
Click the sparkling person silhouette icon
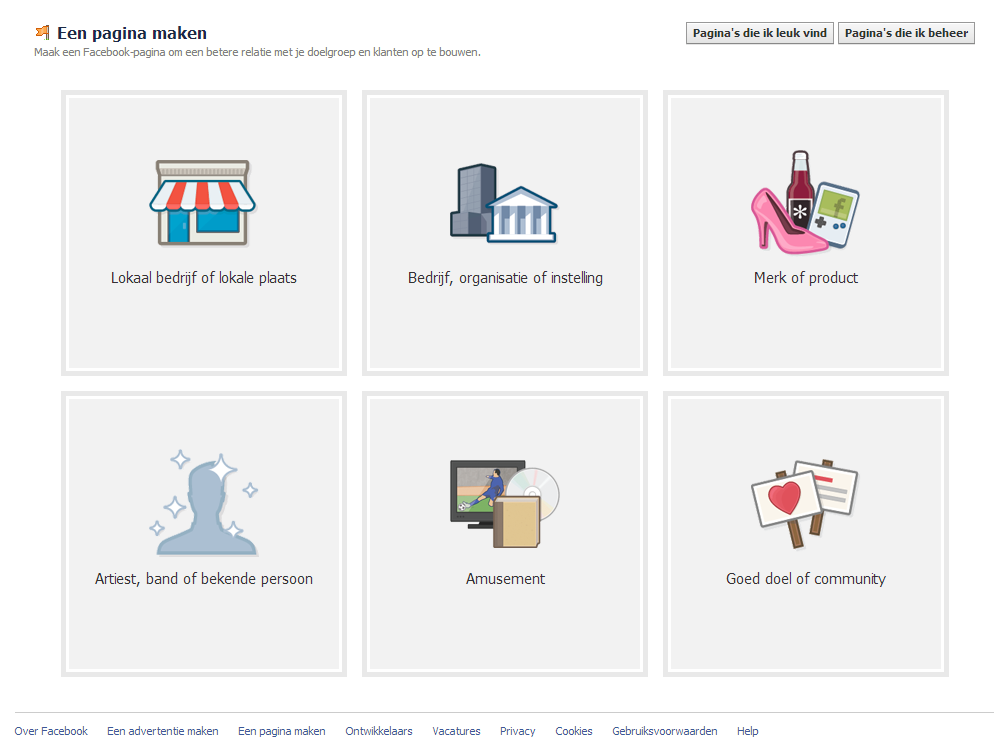pos(203,503)
